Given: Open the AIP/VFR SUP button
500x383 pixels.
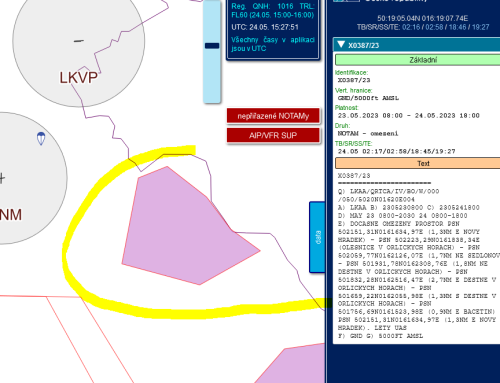Looking at the screenshot, I should (x=273, y=135).
